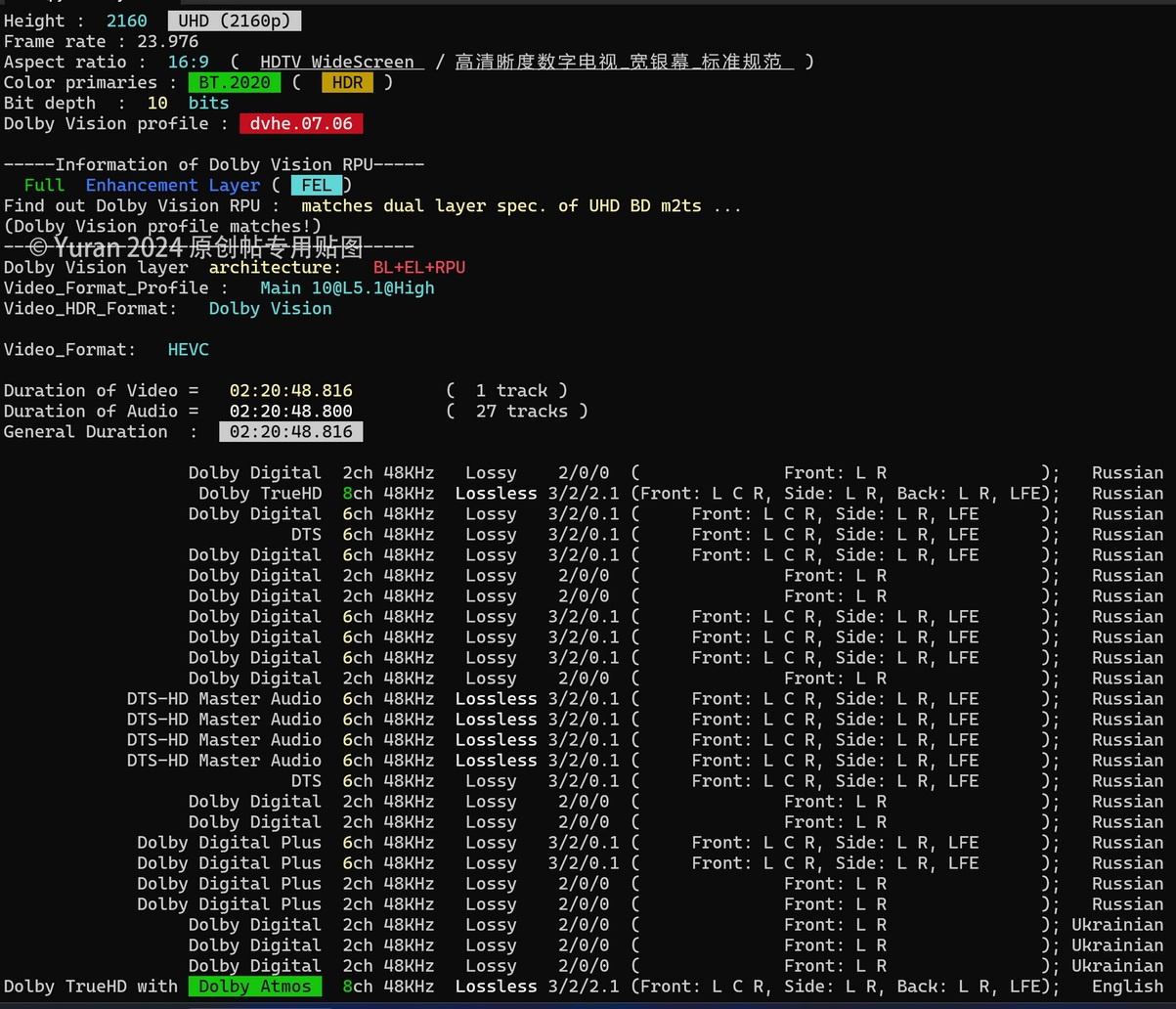Click the yellow HDR badge
The width and height of the screenshot is (1176, 1009).
click(x=347, y=82)
